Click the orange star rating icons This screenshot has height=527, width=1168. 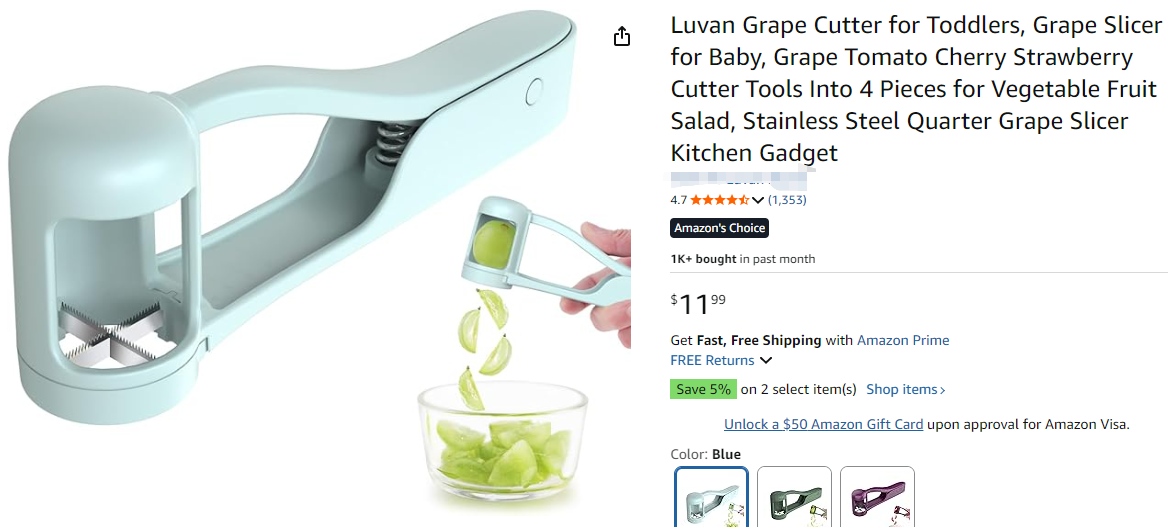[x=720, y=200]
